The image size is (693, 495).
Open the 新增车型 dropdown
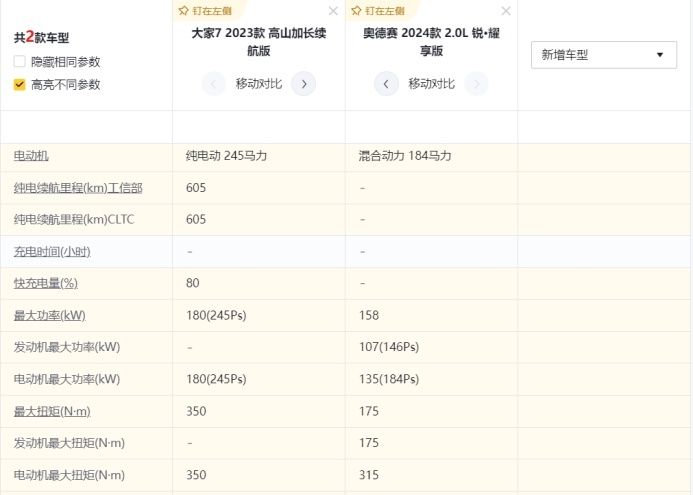pos(604,55)
